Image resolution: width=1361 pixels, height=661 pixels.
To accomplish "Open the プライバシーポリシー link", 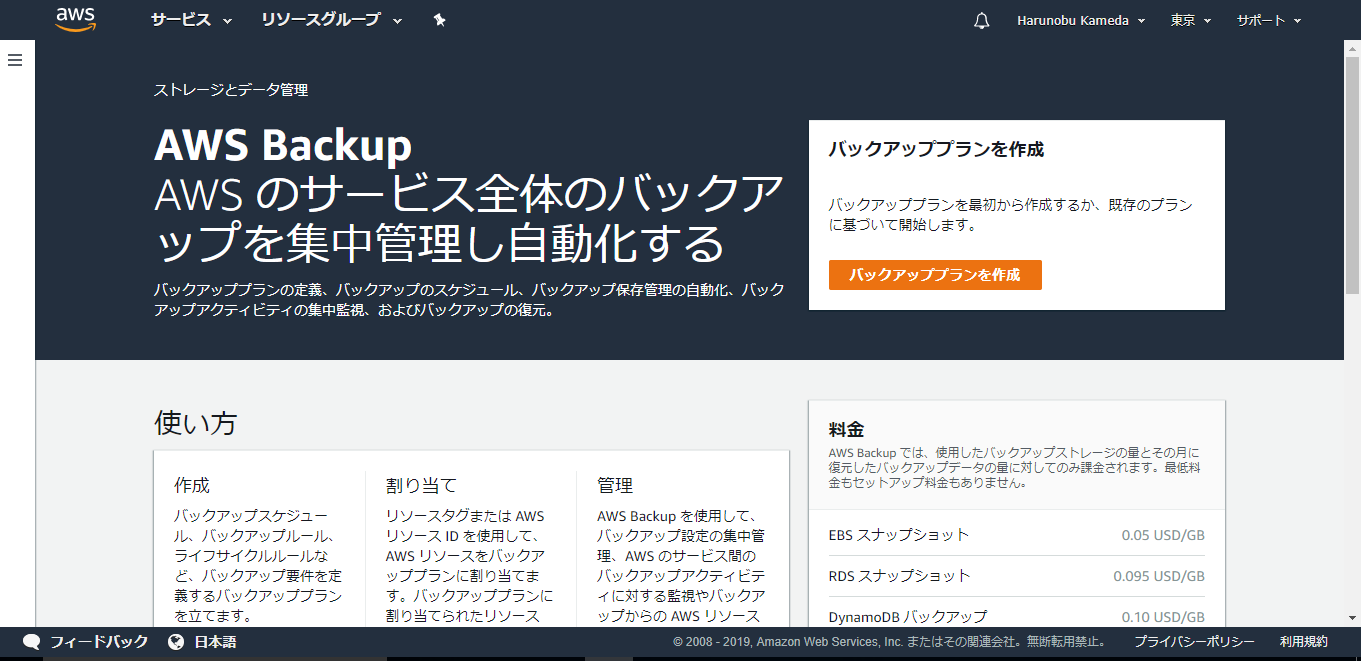I will (1194, 642).
